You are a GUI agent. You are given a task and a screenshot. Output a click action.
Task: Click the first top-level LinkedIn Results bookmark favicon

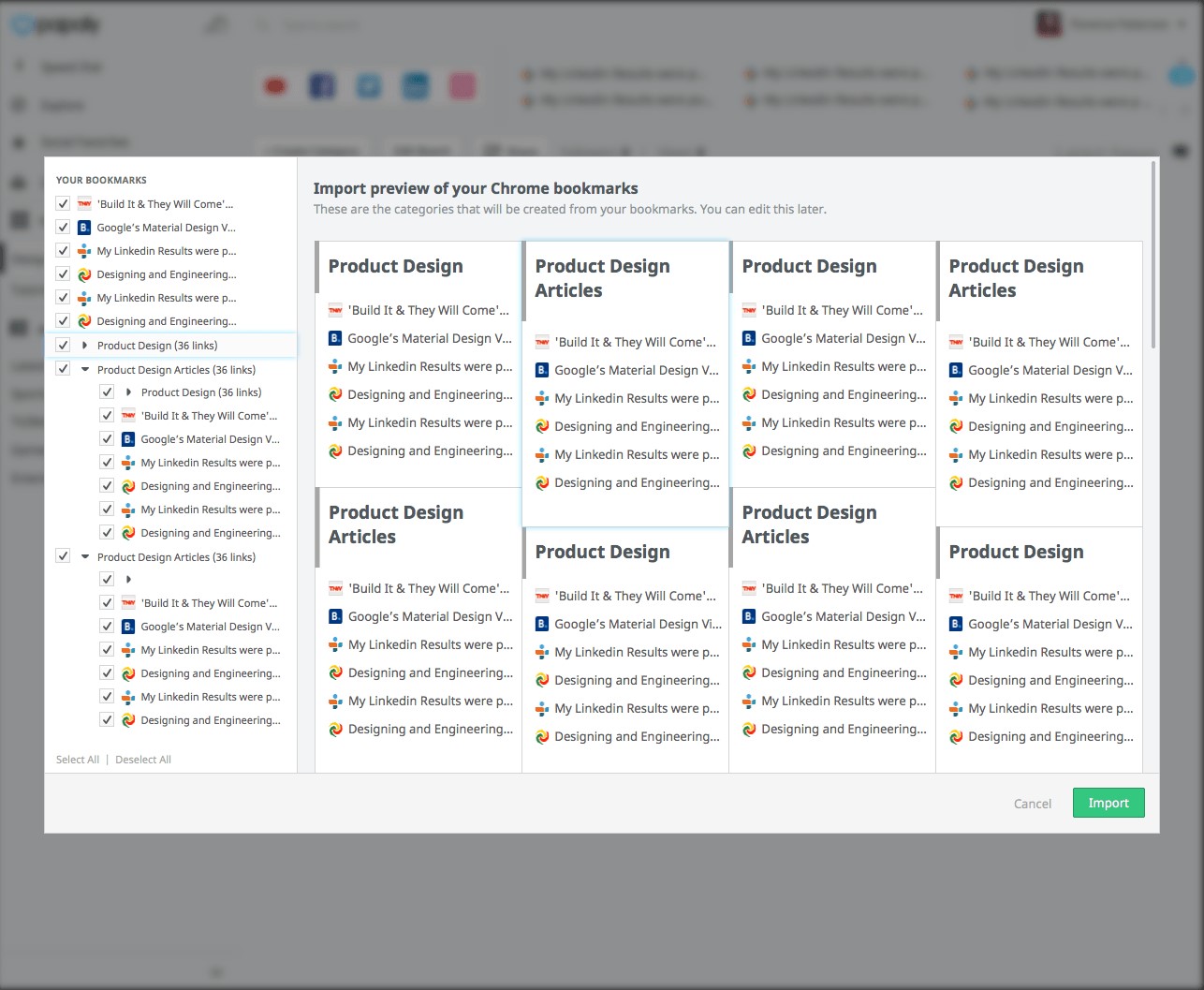[84, 251]
